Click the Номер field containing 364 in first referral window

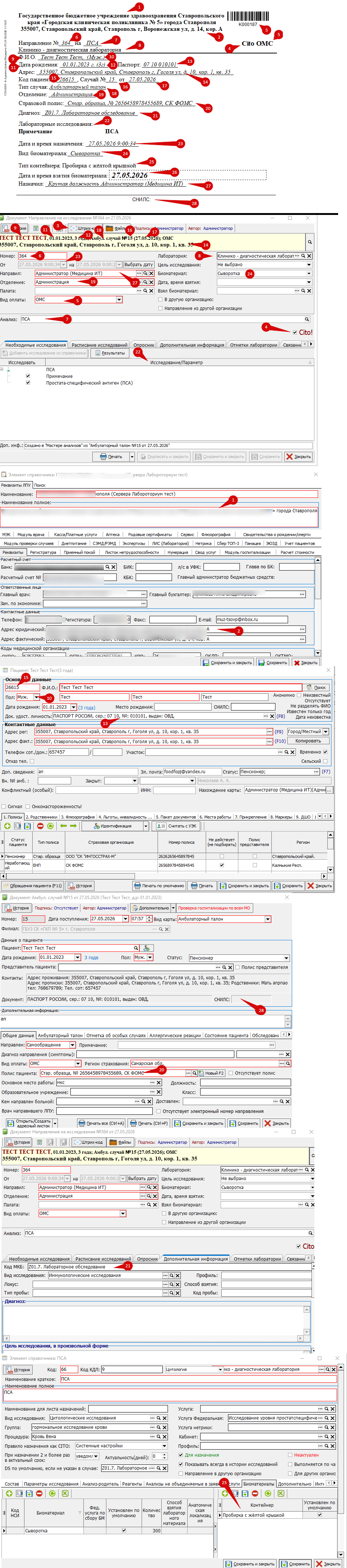[x=42, y=256]
